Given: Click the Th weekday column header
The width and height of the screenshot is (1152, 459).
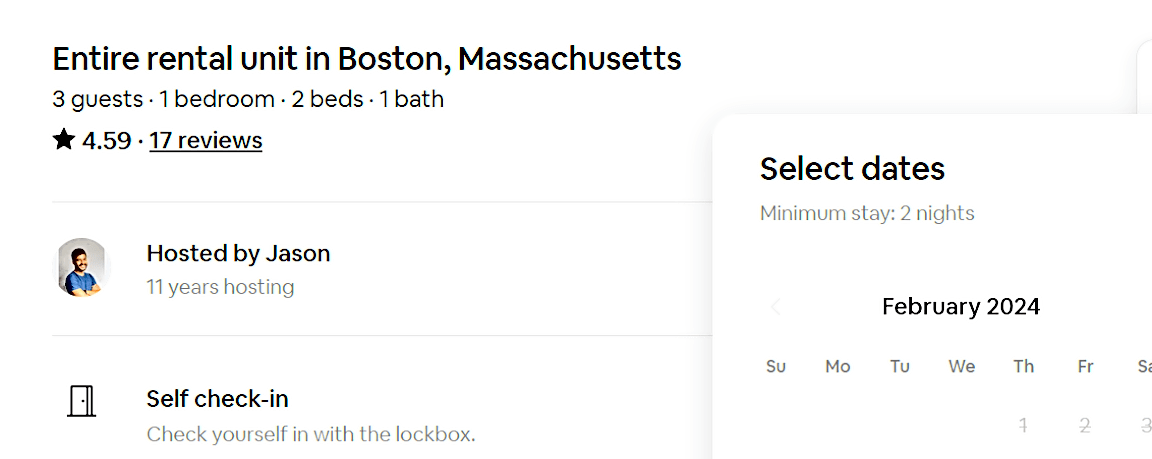Looking at the screenshot, I should coord(1023,366).
